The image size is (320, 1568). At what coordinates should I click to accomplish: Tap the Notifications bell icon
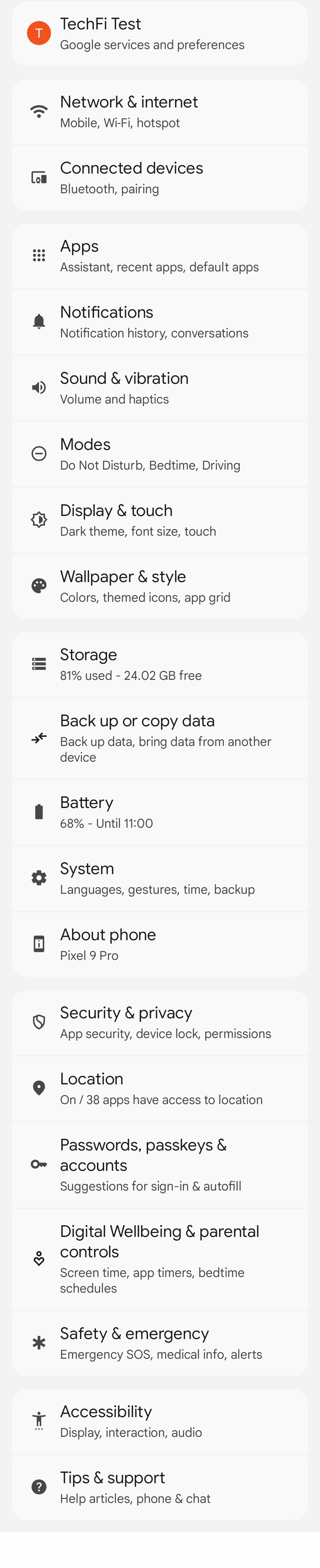(39, 321)
